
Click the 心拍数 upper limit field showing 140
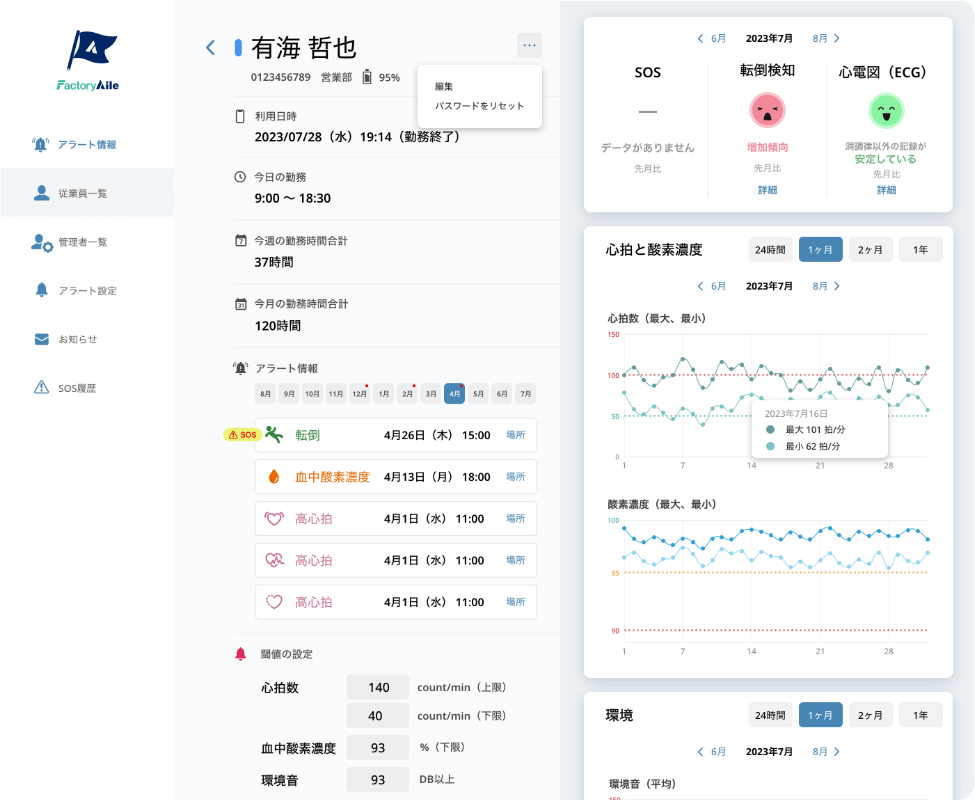point(378,687)
